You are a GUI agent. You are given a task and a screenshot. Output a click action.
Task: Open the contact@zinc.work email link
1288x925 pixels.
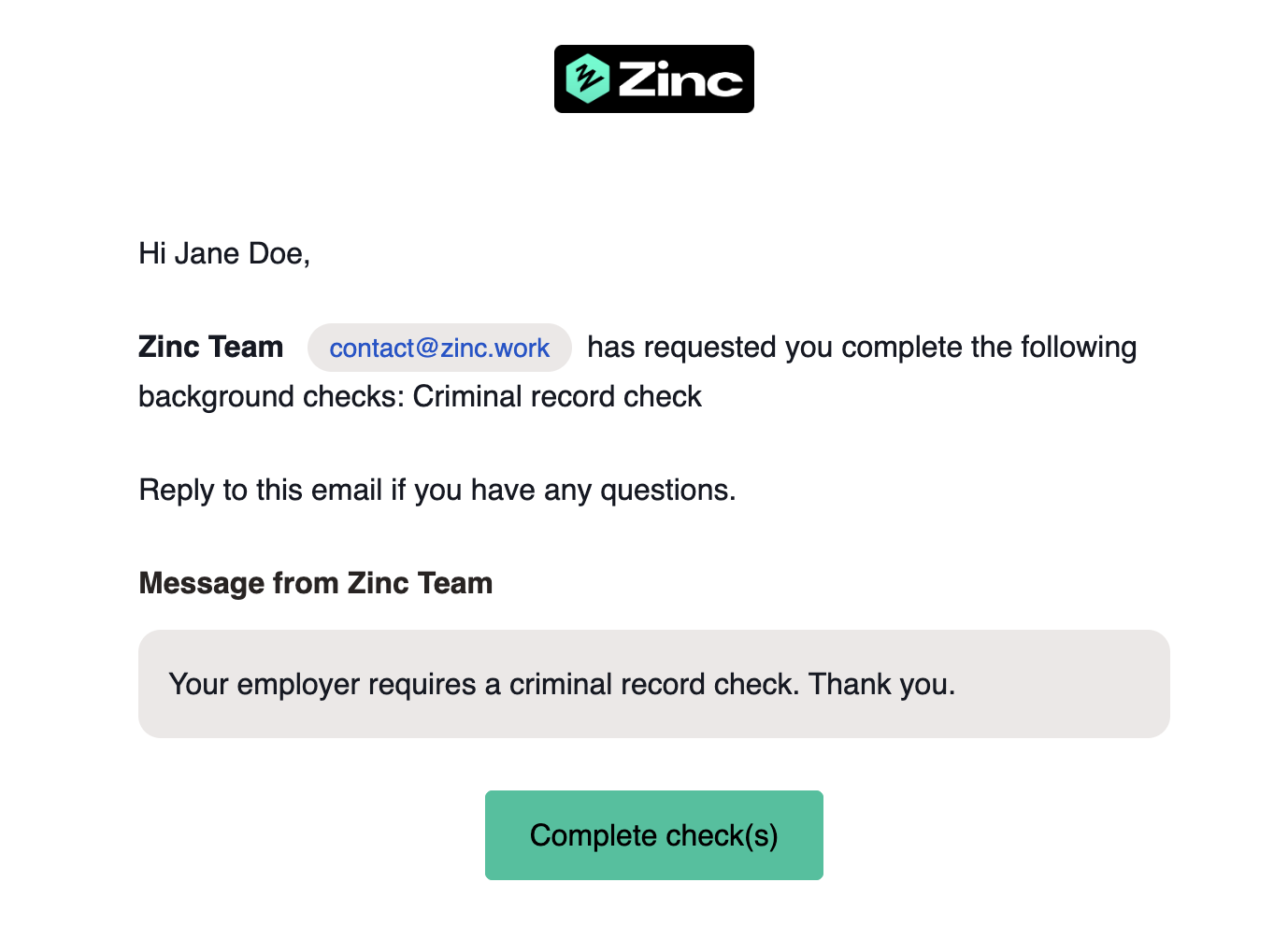tap(439, 349)
